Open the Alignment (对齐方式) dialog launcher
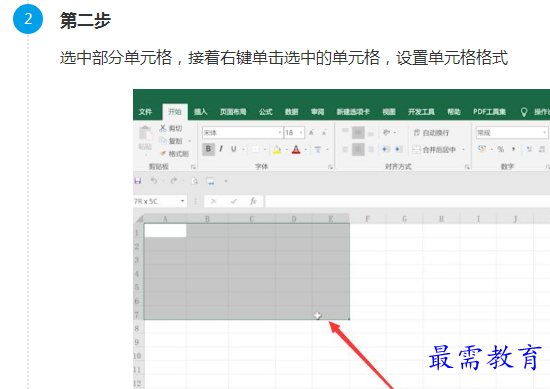 click(467, 167)
